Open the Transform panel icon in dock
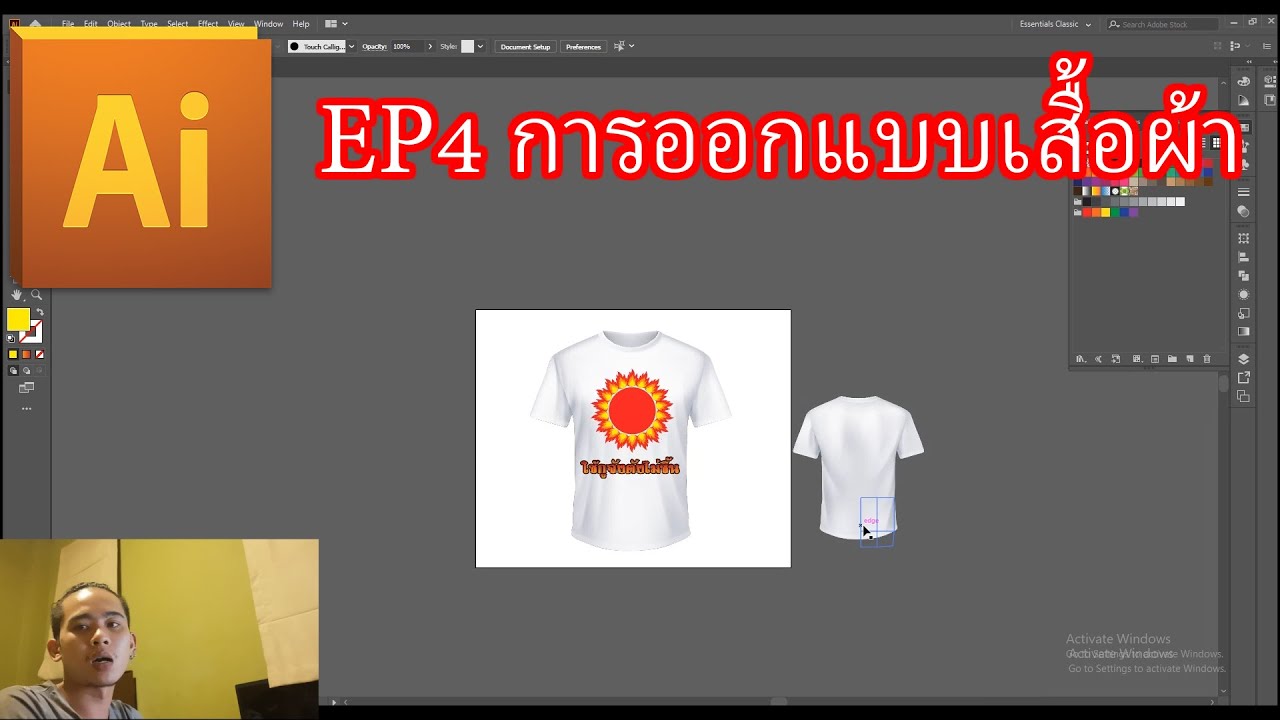 click(x=1244, y=239)
